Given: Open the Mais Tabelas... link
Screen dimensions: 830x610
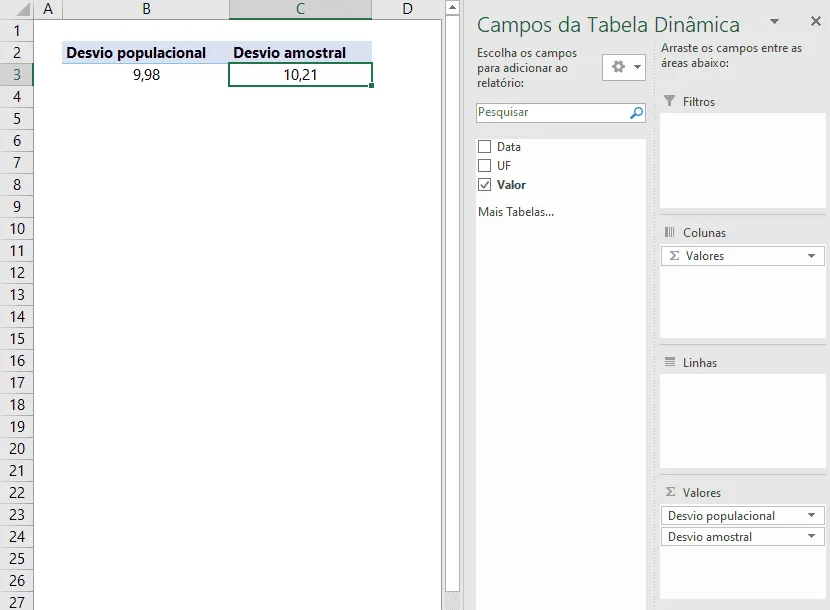Looking at the screenshot, I should [516, 212].
